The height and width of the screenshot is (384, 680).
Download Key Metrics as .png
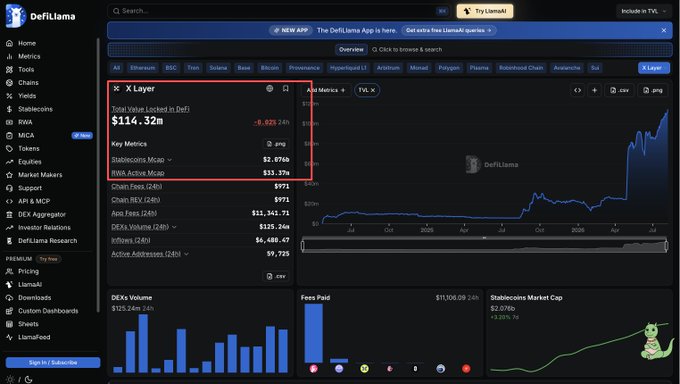(x=276, y=144)
